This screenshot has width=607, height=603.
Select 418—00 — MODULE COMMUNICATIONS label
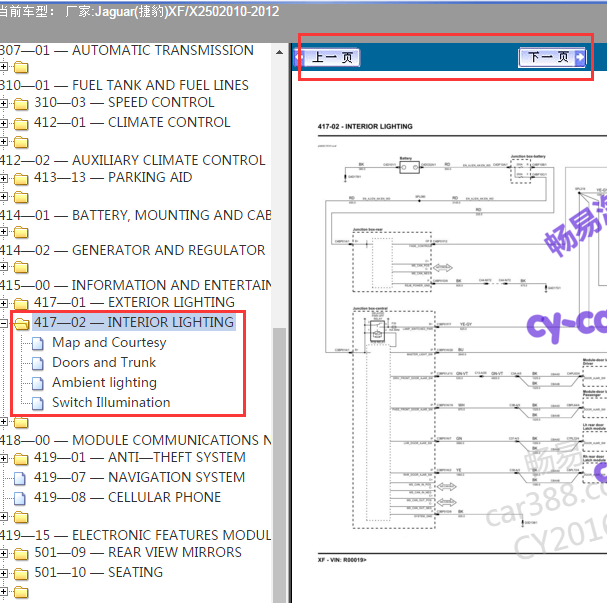point(135,440)
